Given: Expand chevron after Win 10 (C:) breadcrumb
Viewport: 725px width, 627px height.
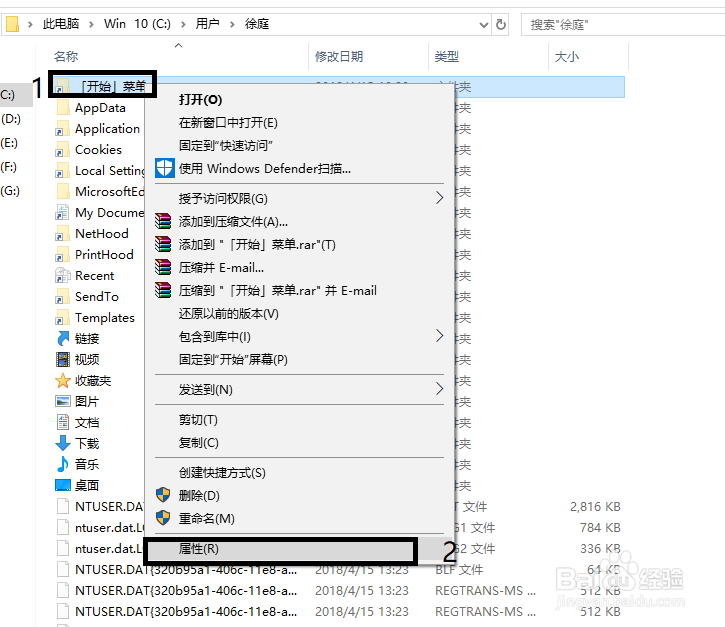Looking at the screenshot, I should click(x=183, y=24).
